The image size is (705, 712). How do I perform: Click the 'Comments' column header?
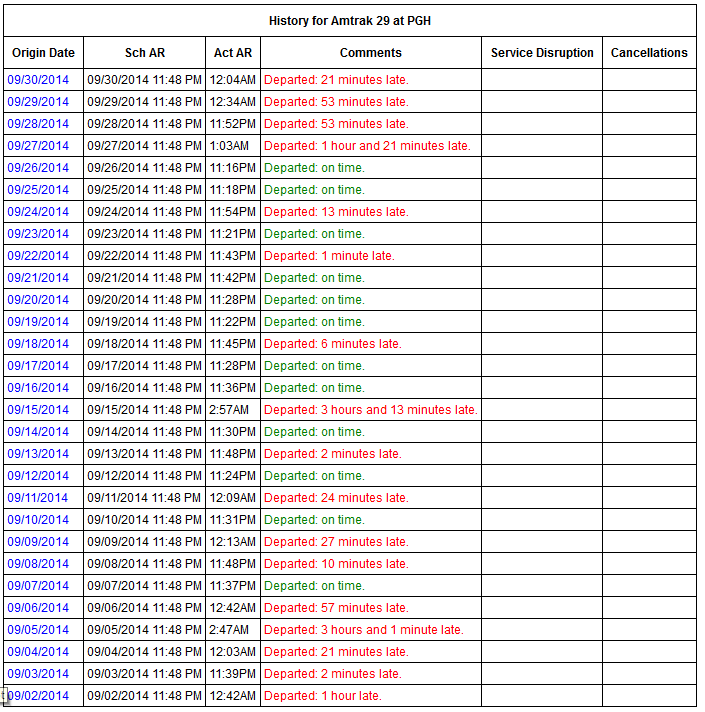(371, 53)
